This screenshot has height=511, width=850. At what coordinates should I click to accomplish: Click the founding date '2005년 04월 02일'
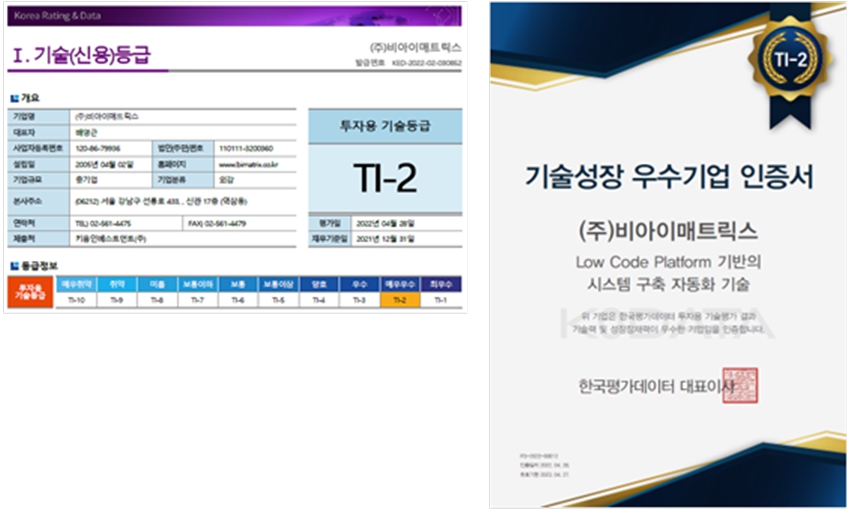pyautogui.click(x=104, y=164)
